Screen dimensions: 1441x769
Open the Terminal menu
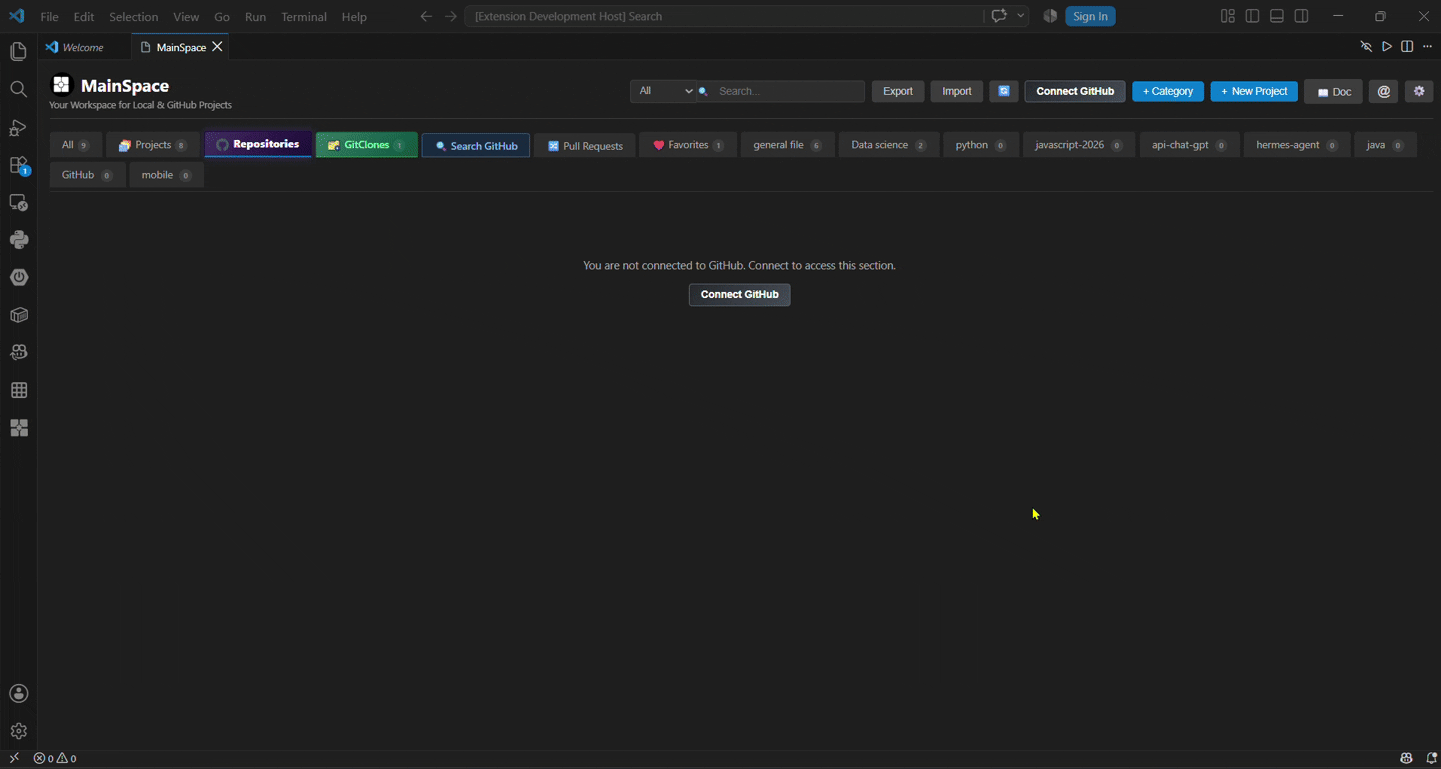[x=304, y=17]
